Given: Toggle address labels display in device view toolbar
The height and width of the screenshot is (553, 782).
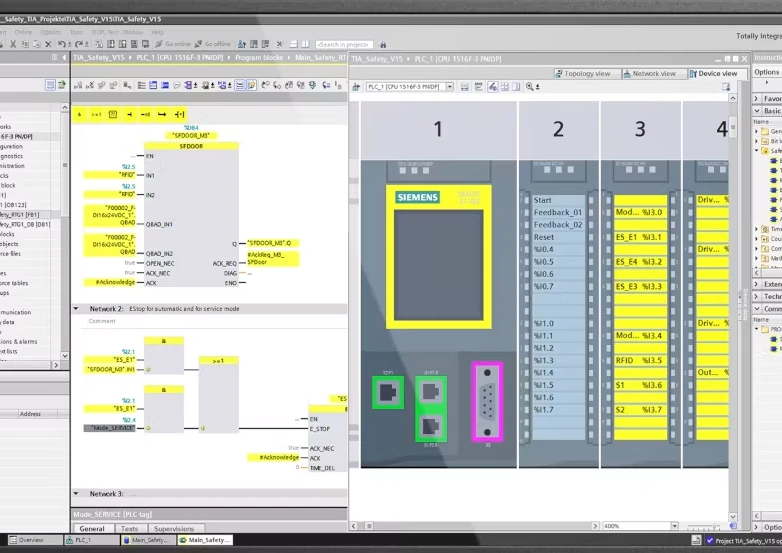Looking at the screenshot, I should [x=492, y=87].
